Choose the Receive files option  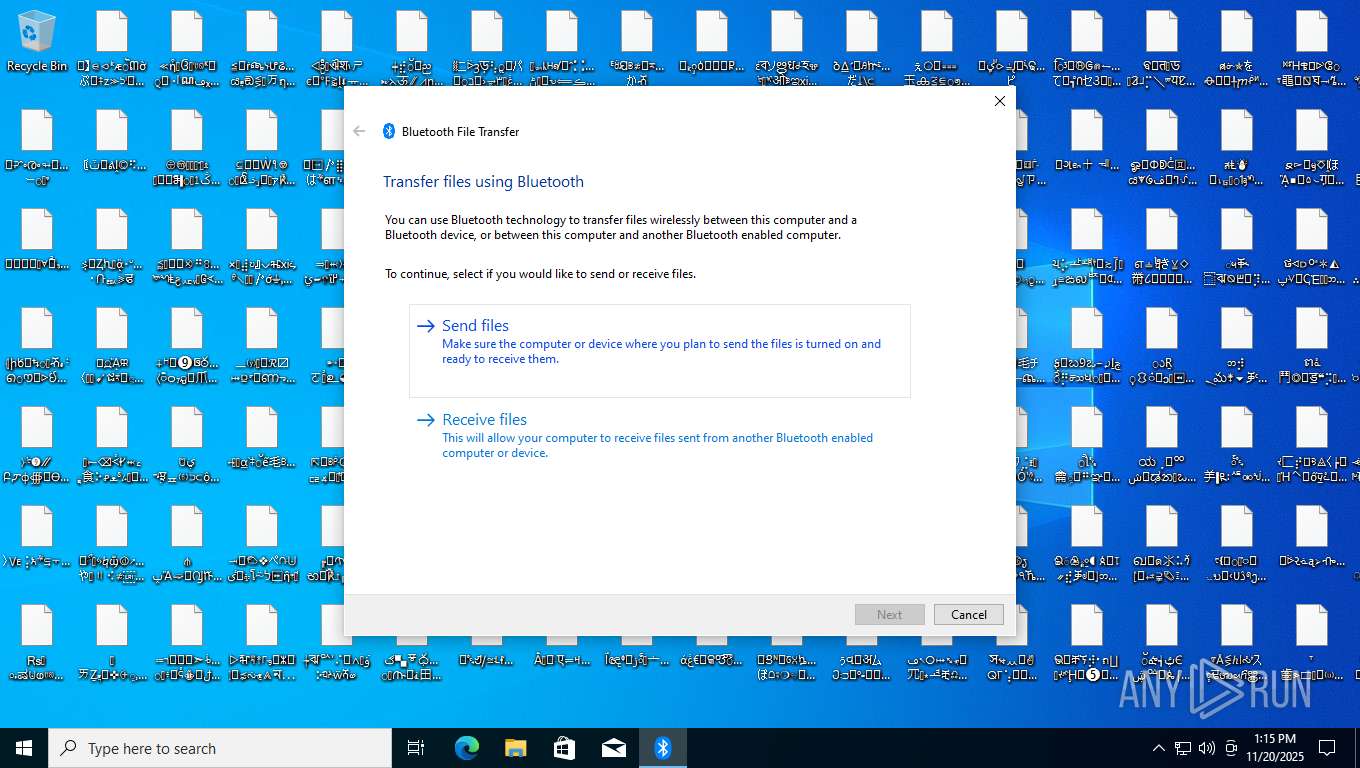pyautogui.click(x=660, y=437)
